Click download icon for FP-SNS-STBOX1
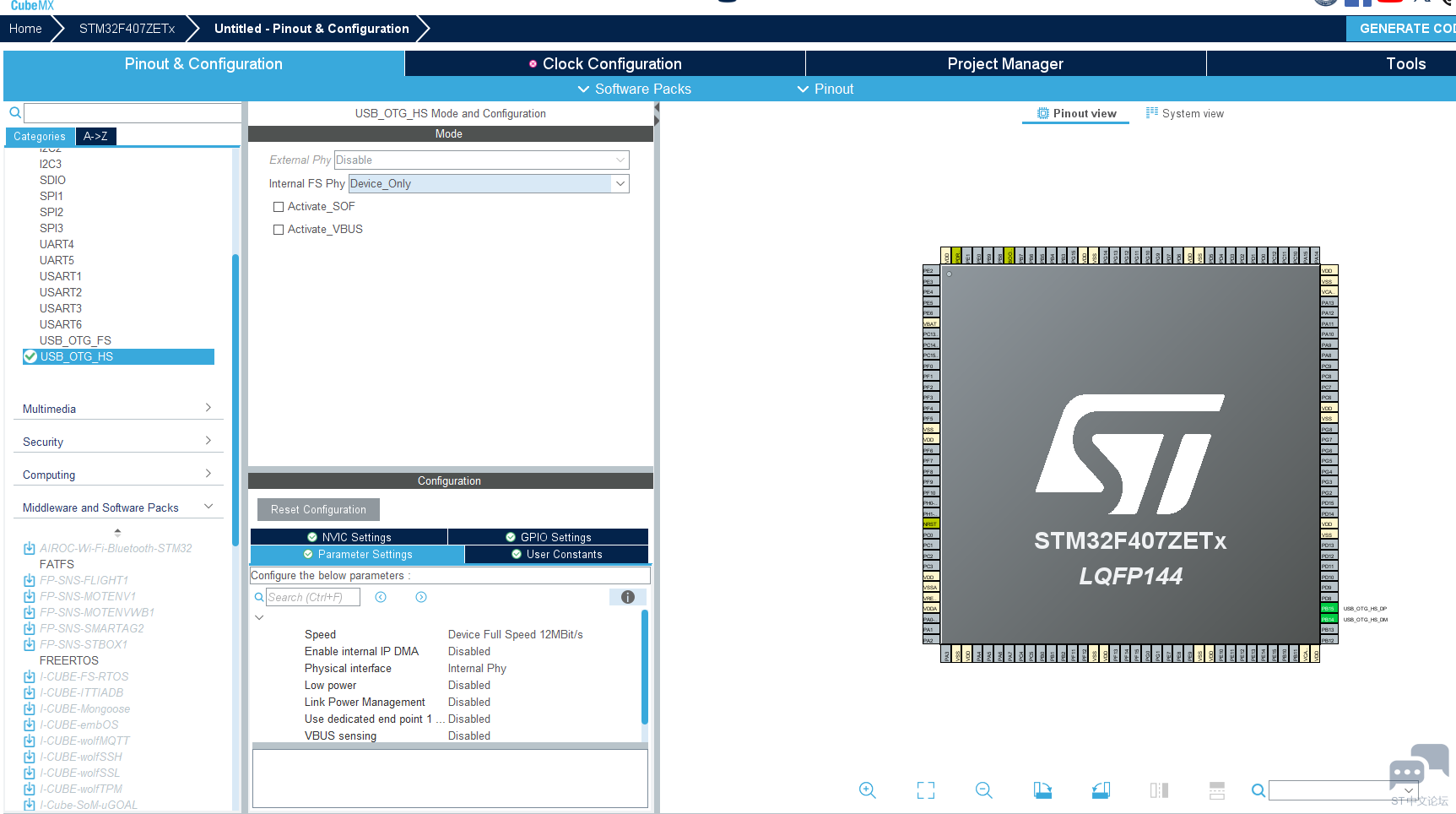 [x=30, y=644]
